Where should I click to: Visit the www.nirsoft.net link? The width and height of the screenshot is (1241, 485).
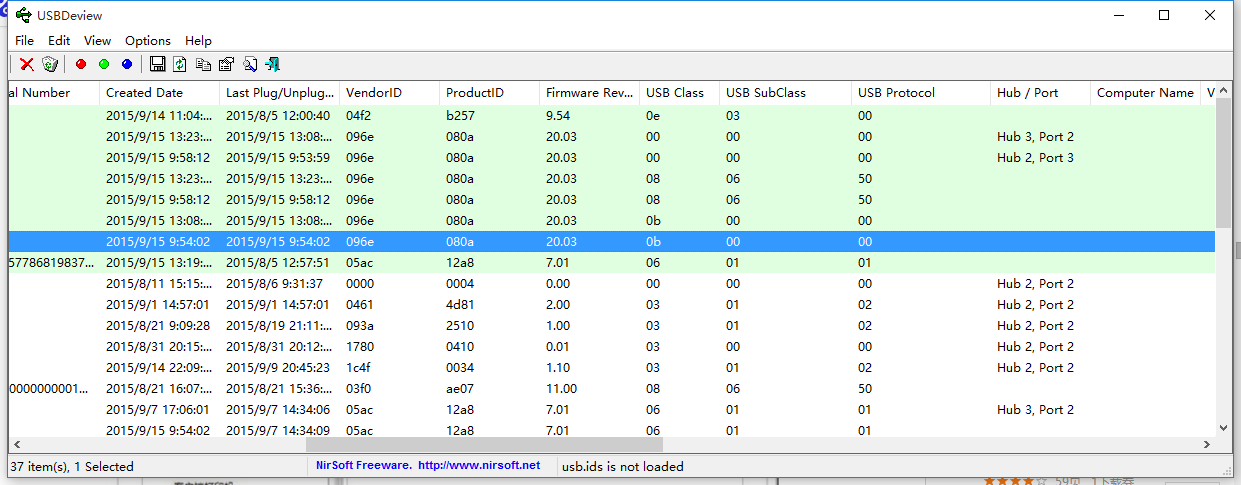click(x=478, y=466)
